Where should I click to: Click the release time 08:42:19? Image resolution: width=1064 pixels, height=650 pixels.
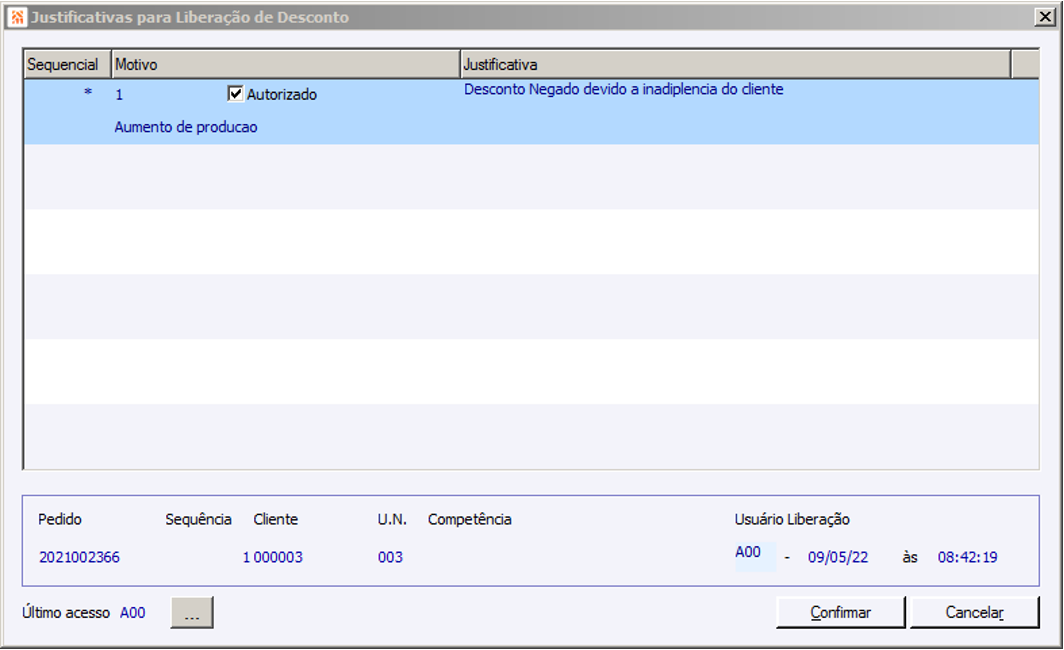pos(968,558)
